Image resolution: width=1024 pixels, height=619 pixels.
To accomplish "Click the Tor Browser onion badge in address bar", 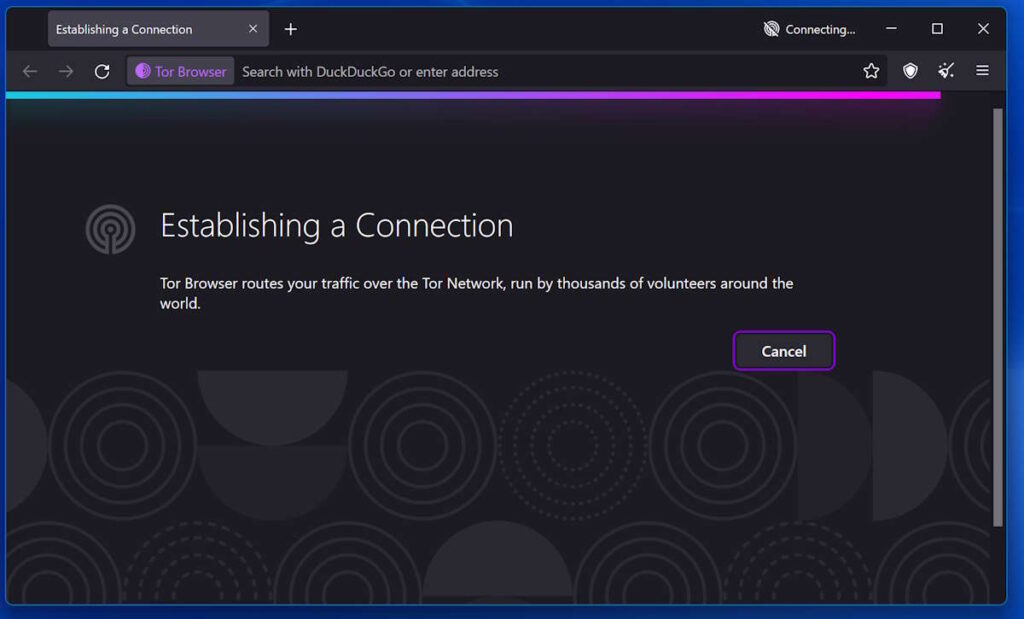I will [x=180, y=71].
